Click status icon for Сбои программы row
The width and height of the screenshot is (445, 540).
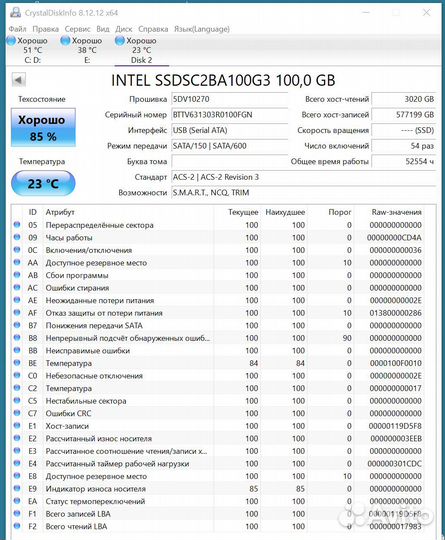(17, 275)
